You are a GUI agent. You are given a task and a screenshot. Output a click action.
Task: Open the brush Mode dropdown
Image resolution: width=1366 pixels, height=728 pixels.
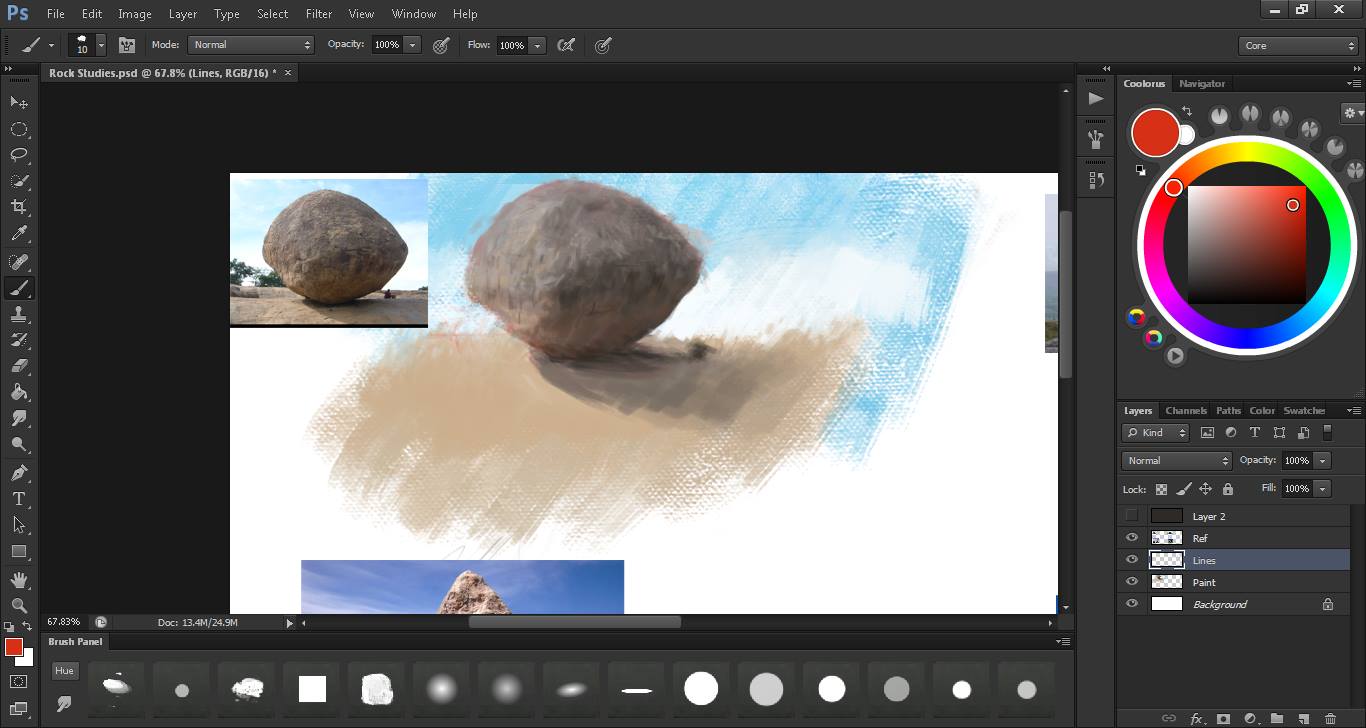[251, 45]
